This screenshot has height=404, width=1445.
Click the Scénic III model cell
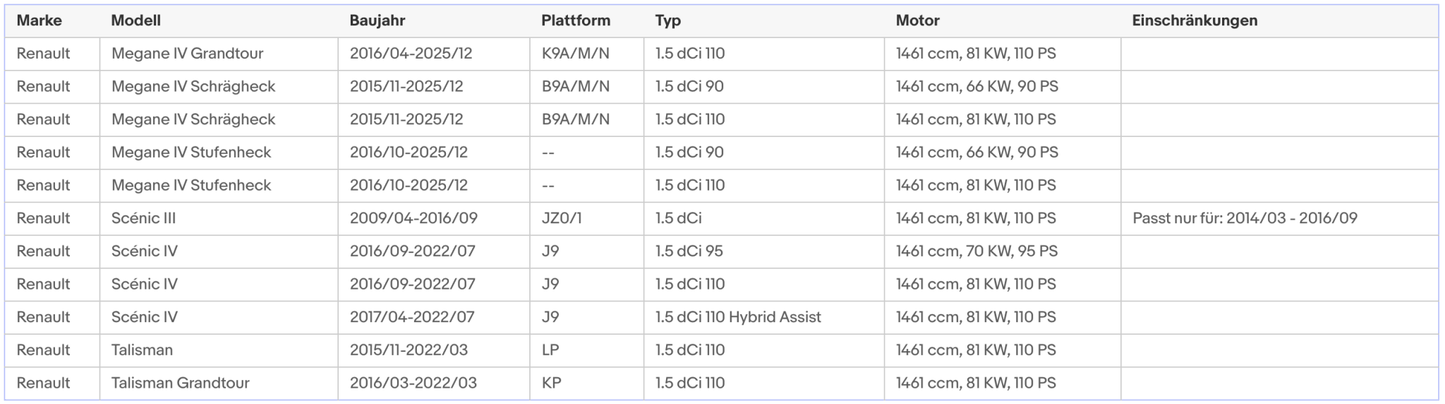[144, 218]
